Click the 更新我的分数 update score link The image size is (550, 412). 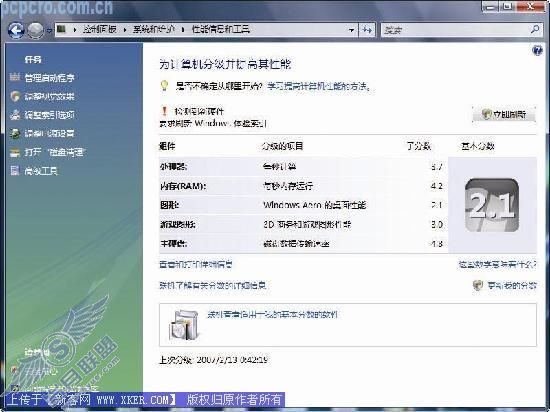[512, 285]
